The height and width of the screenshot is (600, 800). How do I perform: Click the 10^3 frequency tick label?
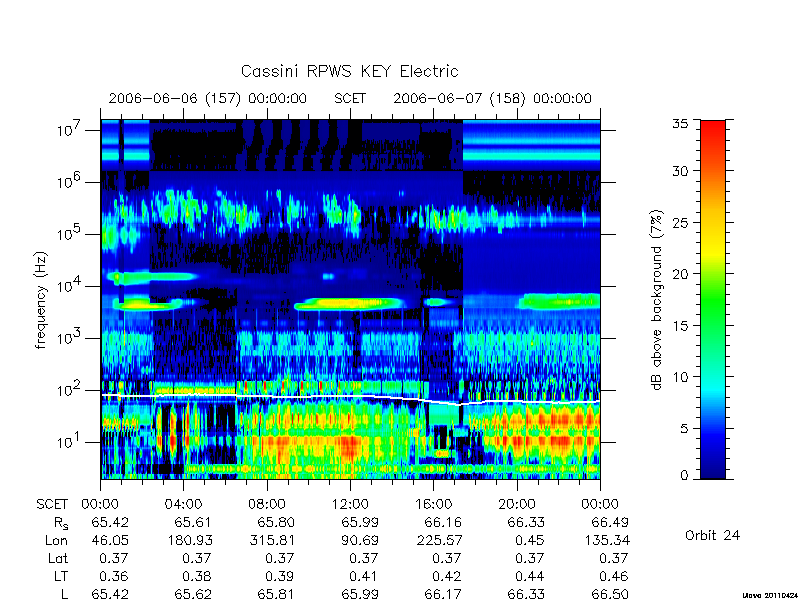tap(70, 338)
